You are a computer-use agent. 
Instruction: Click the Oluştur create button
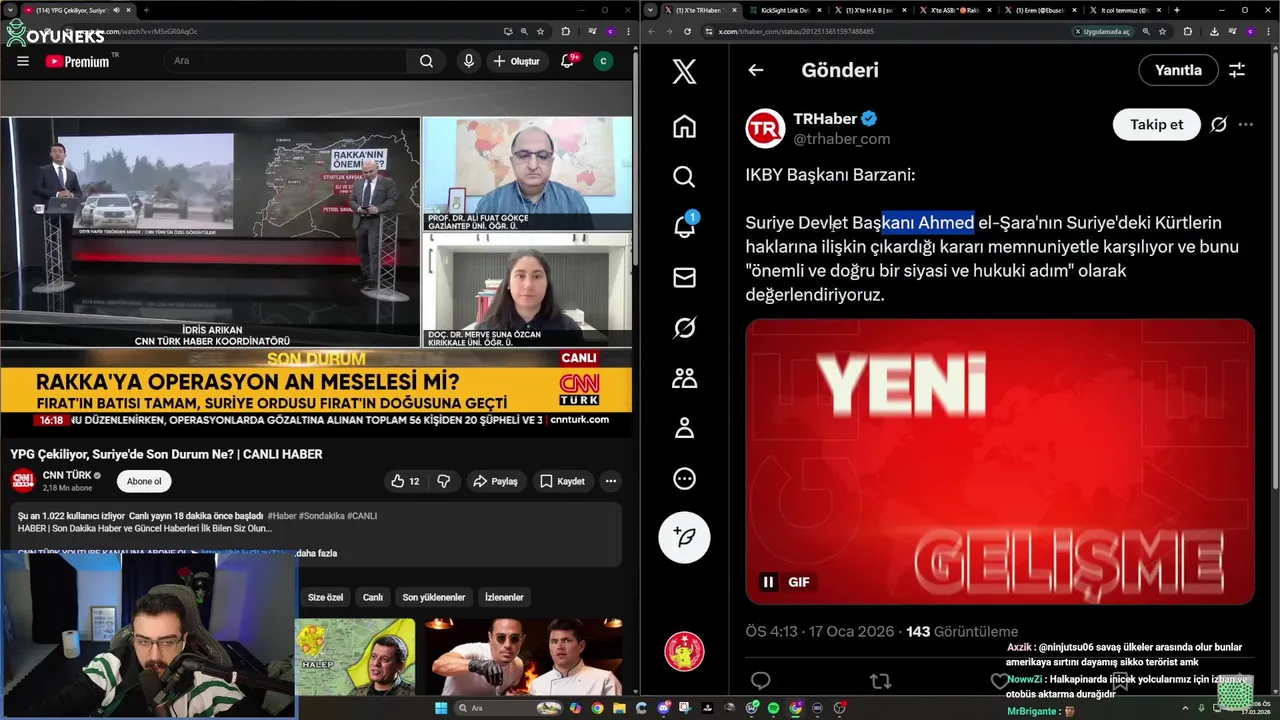[x=516, y=61]
